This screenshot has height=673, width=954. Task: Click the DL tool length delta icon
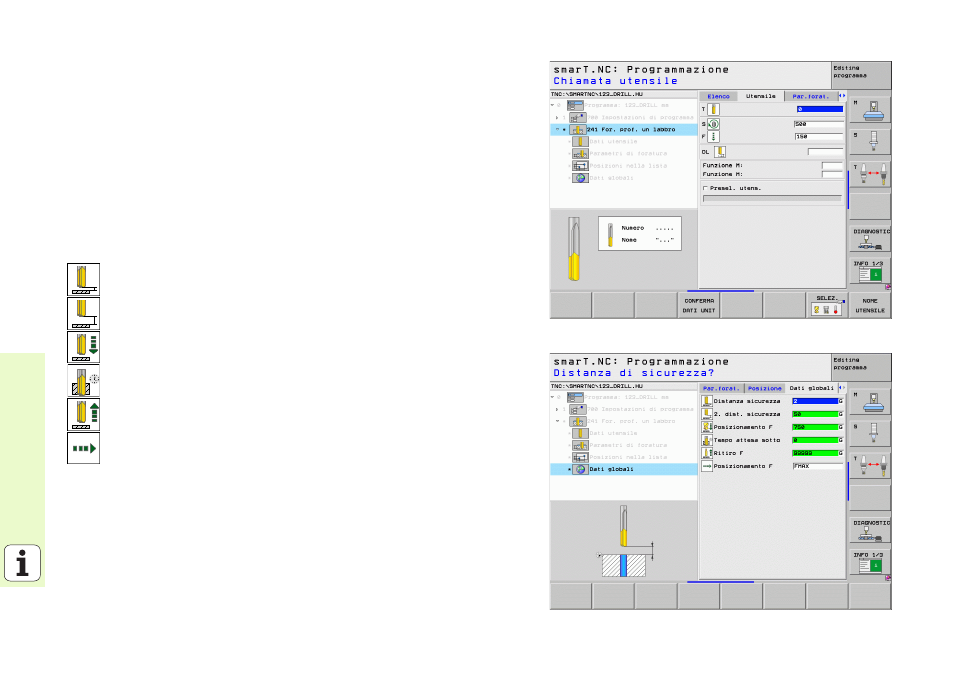720,151
